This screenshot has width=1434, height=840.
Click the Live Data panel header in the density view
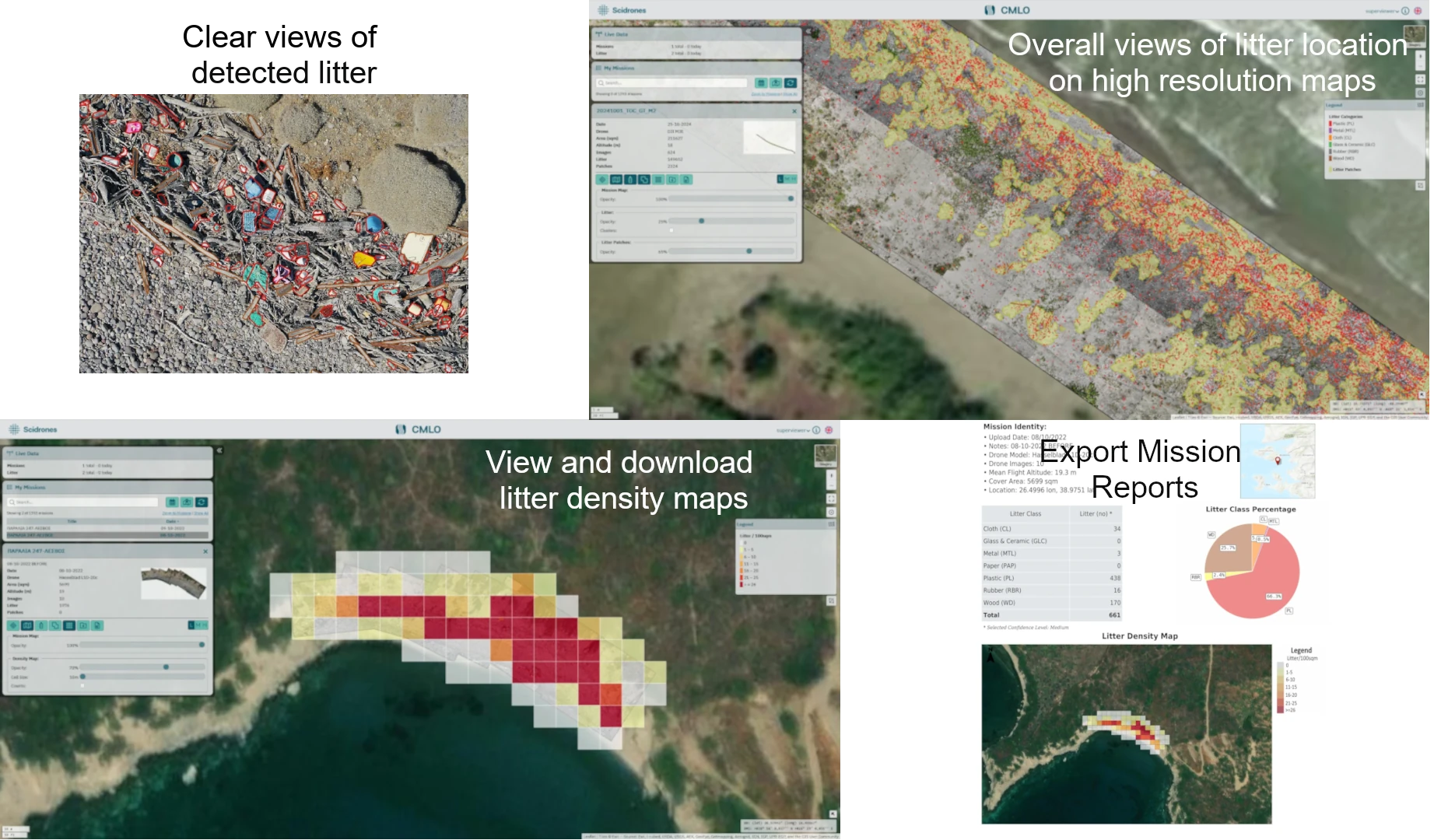[x=107, y=453]
